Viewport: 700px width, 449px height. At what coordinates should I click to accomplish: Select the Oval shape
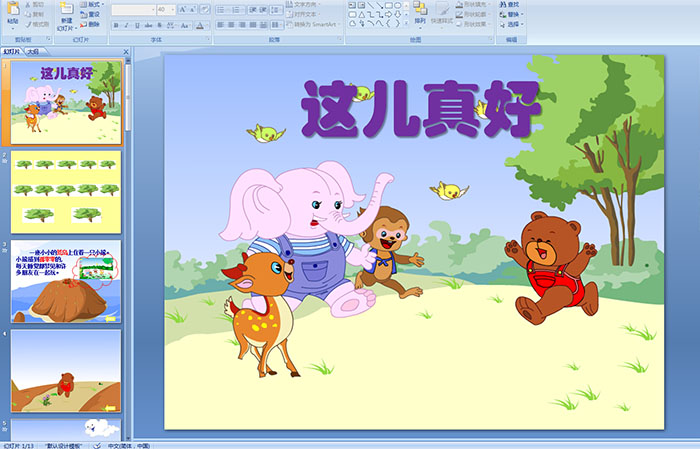click(x=397, y=5)
